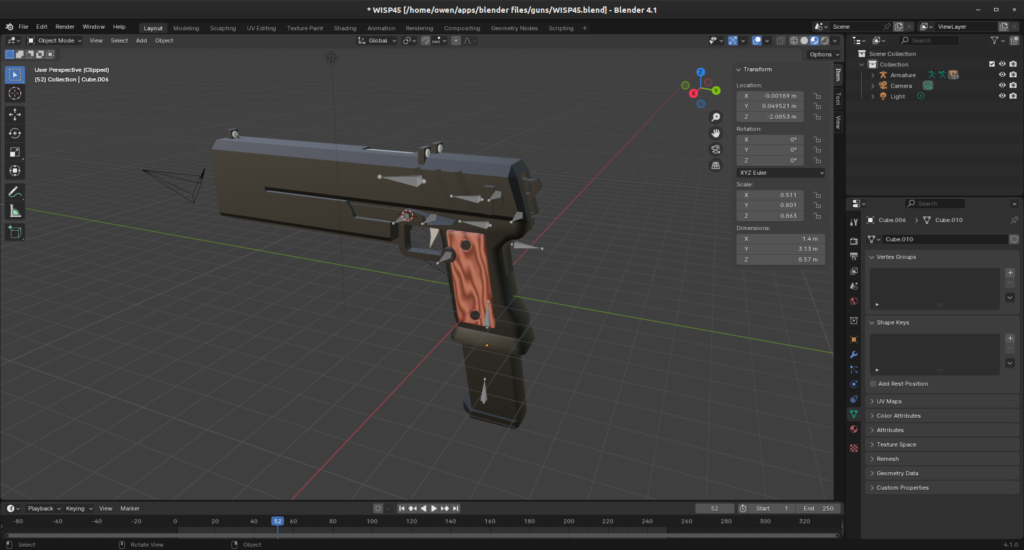Viewport: 1024px width, 550px height.
Task: Open File menu
Action: 24,27
